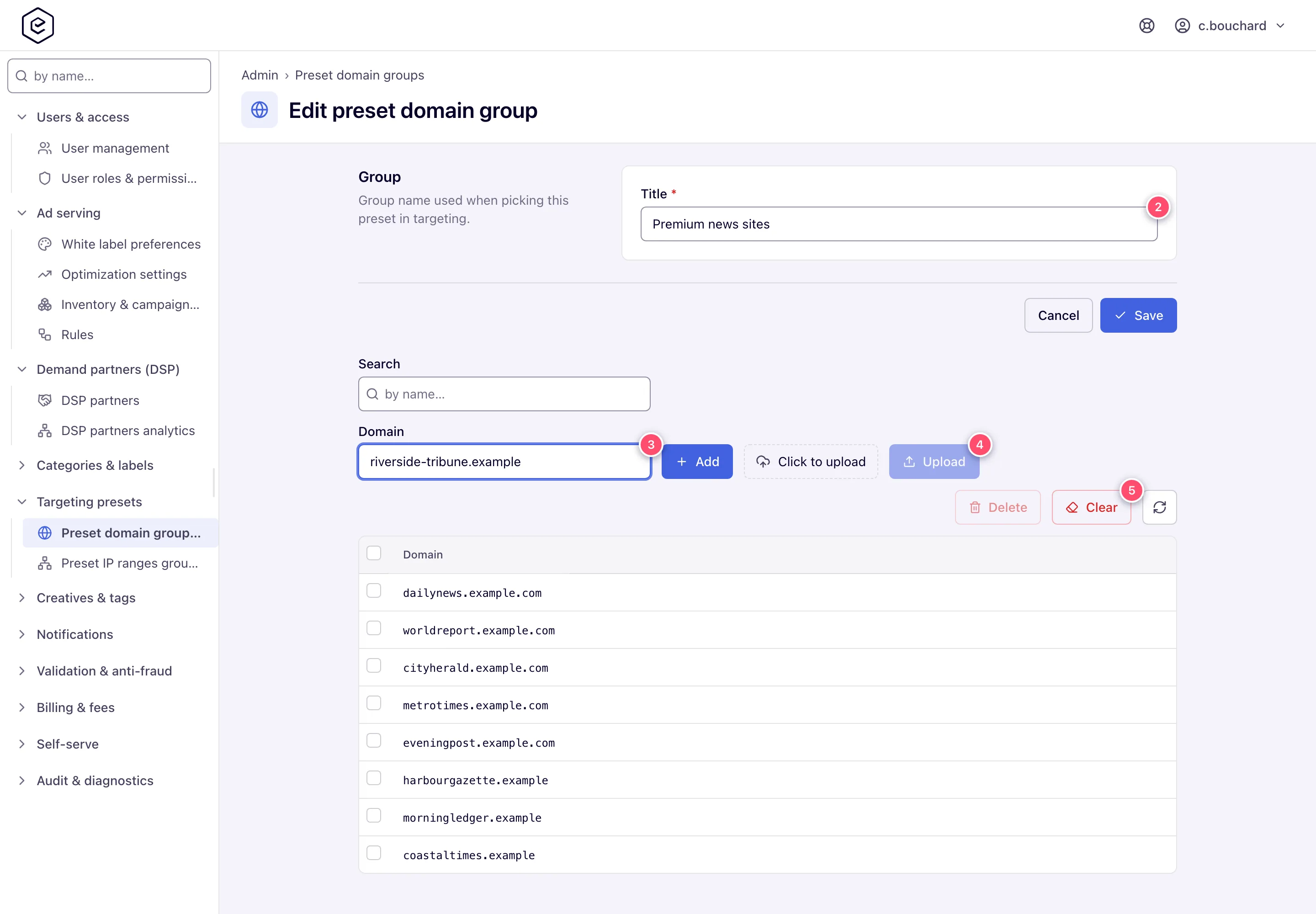
Task: Click the Rules icon in sidebar
Action: [45, 335]
